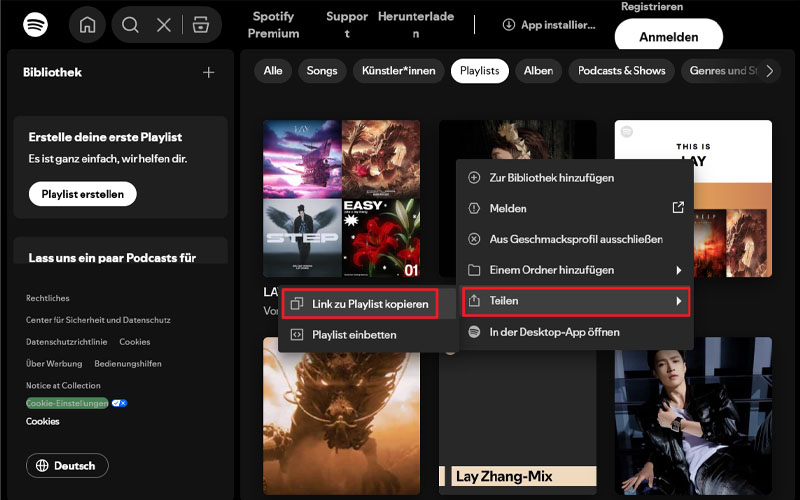Select the Playlists filter tab
Viewport: 800px width, 500px height.
click(x=480, y=71)
